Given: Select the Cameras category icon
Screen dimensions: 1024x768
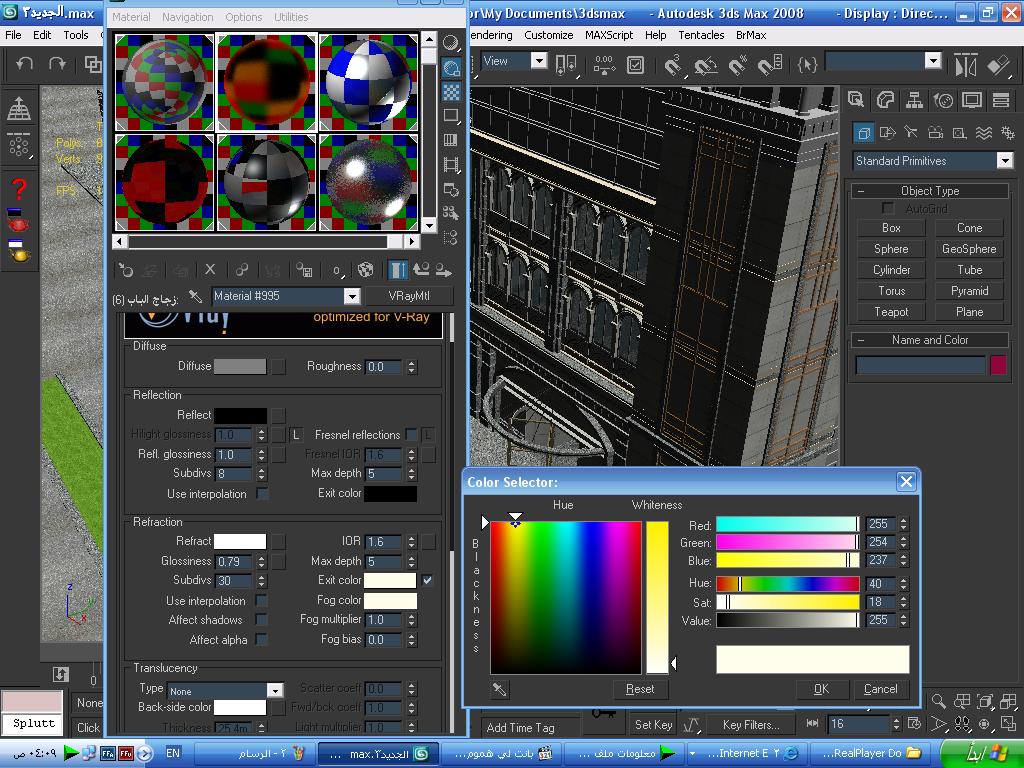Looking at the screenshot, I should pos(935,133).
